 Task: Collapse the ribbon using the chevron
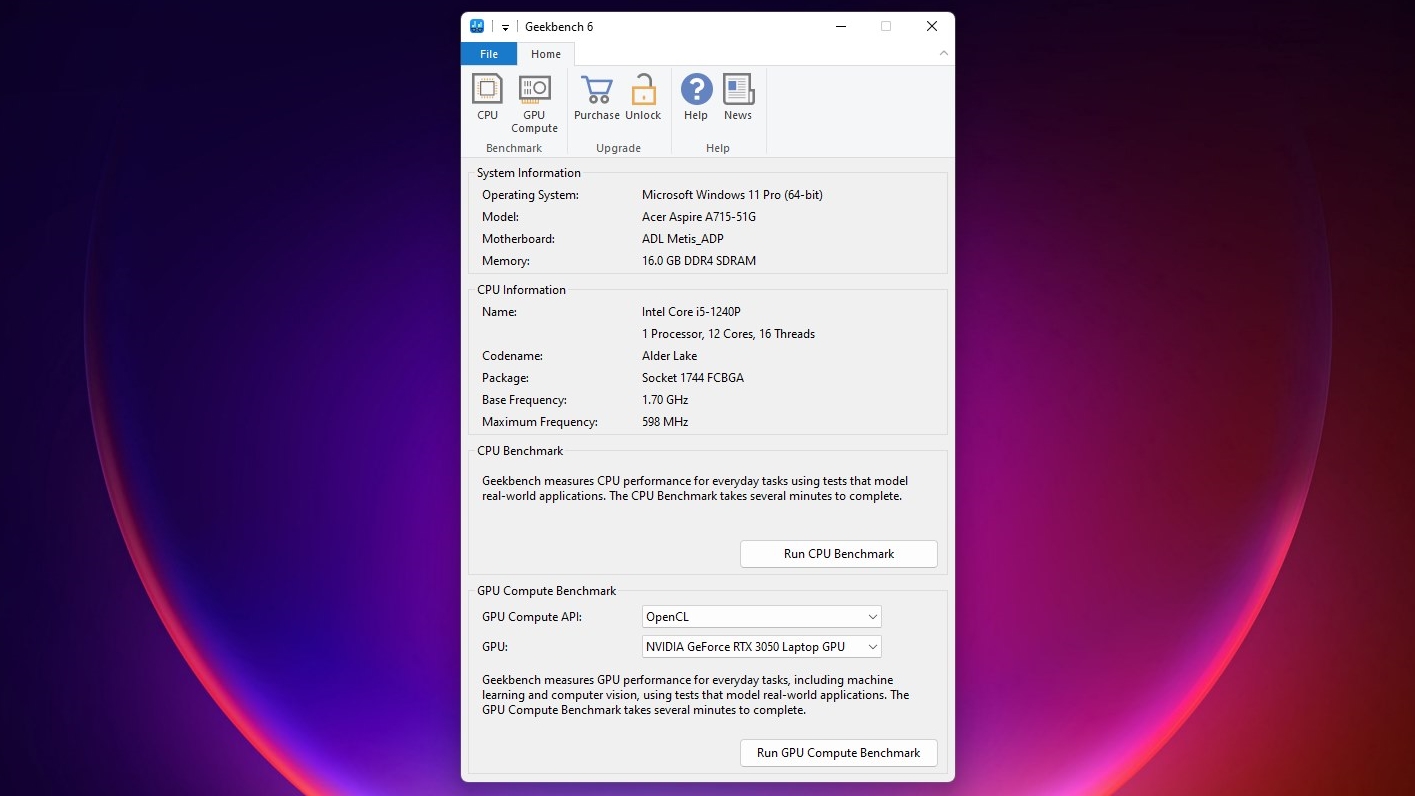(942, 54)
